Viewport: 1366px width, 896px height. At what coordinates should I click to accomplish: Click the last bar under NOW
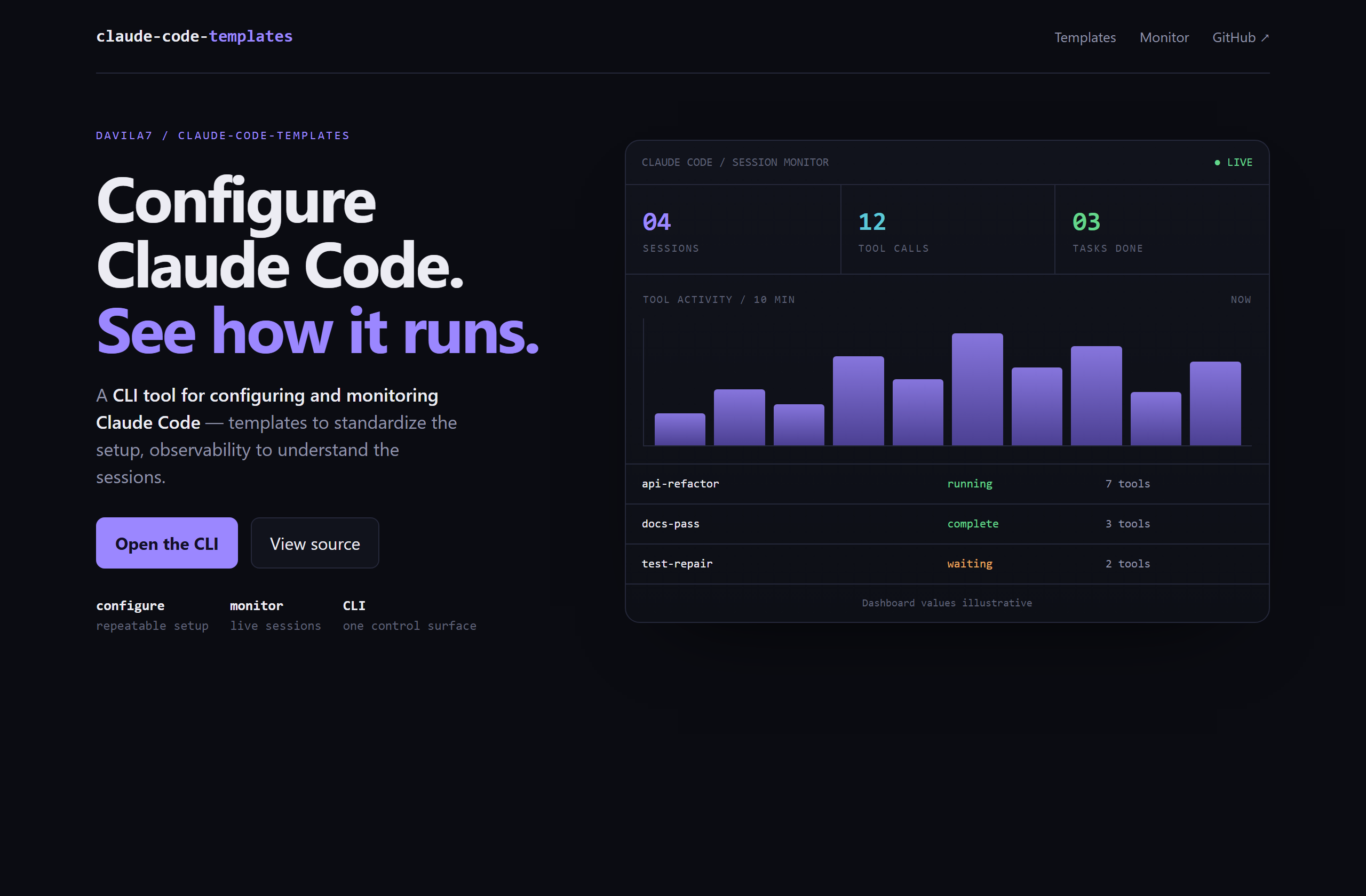1215,403
